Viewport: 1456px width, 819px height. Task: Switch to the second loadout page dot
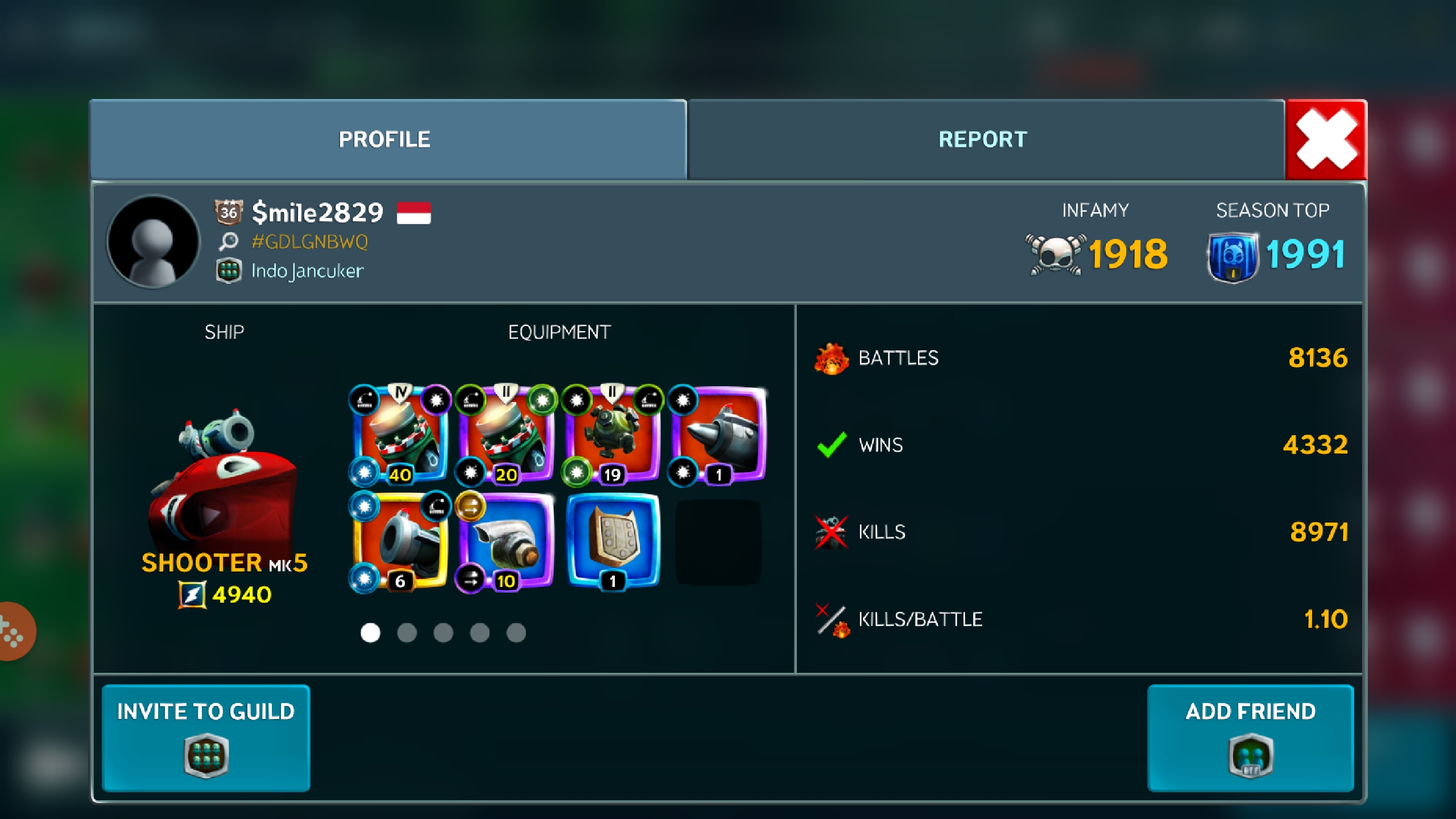(407, 632)
